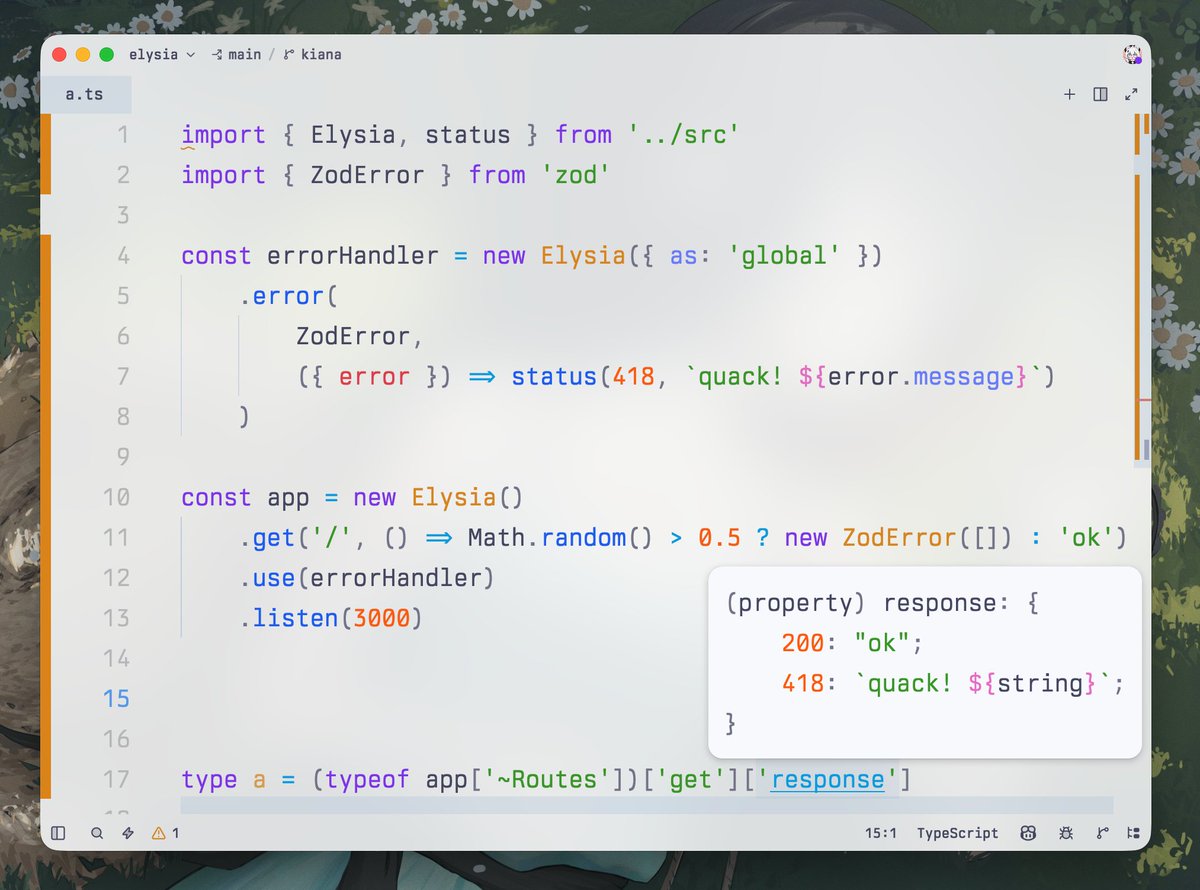Click 'zod' string on line 2
1200x890 pixels.
coord(576,175)
